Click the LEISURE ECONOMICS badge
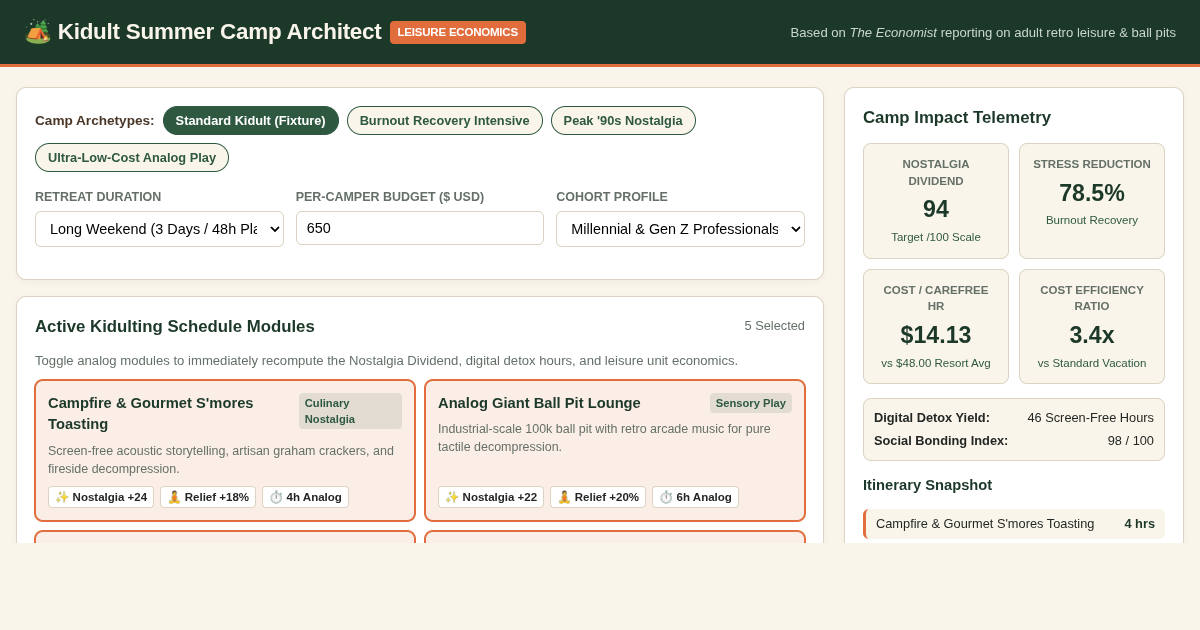The height and width of the screenshot is (630, 1200). 458,32
